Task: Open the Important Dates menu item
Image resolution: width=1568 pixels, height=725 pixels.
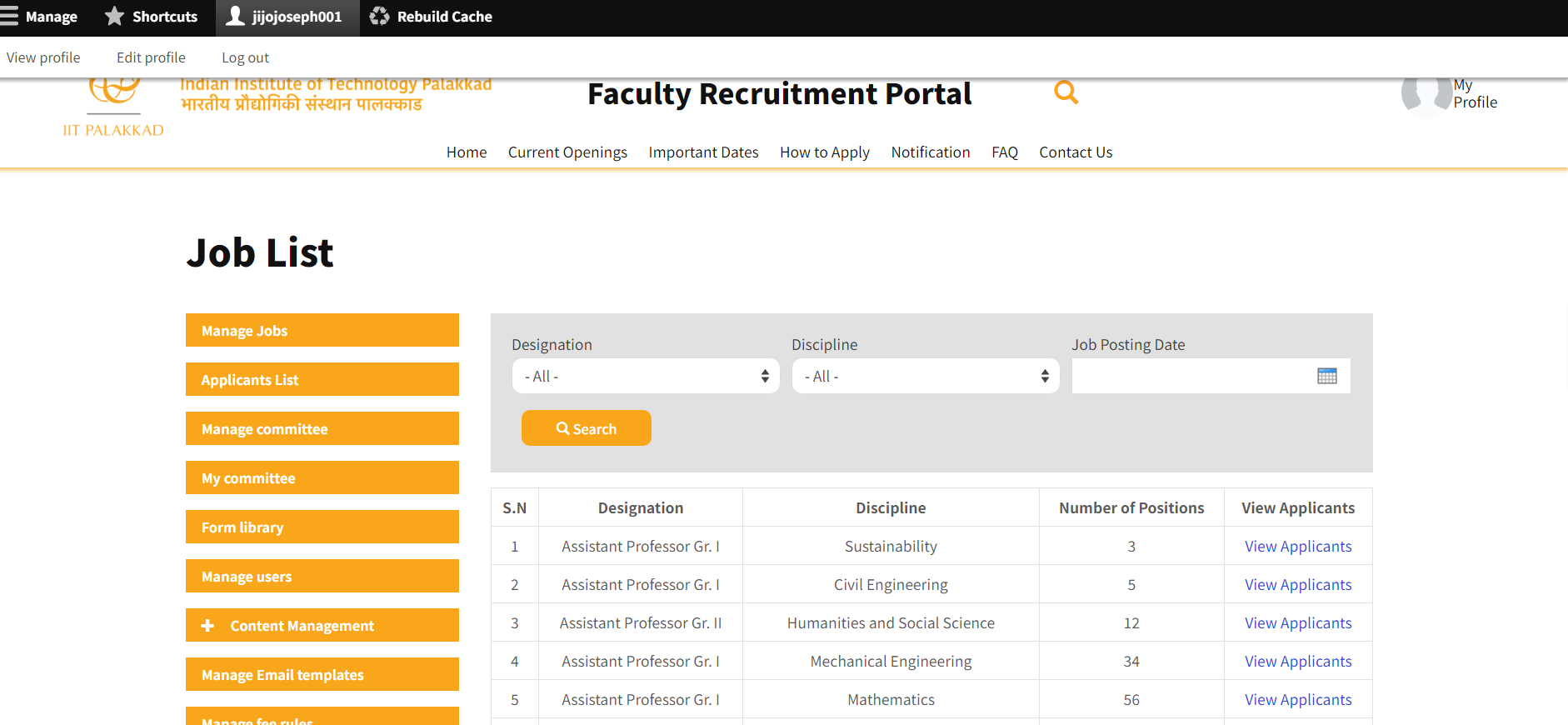Action: pos(703,152)
